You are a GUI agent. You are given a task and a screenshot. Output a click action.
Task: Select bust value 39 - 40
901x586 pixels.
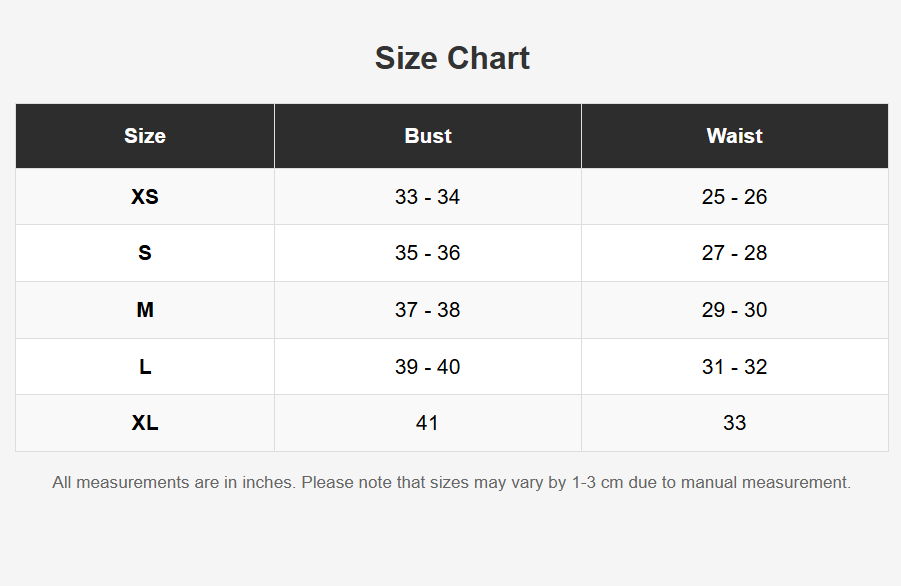tap(428, 367)
